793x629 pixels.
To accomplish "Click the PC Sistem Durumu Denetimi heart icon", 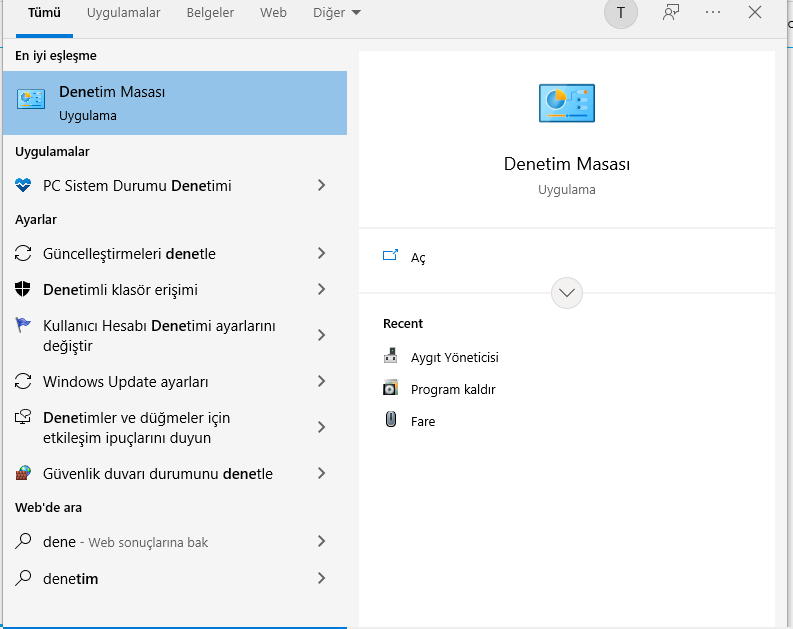I will pyautogui.click(x=25, y=186).
